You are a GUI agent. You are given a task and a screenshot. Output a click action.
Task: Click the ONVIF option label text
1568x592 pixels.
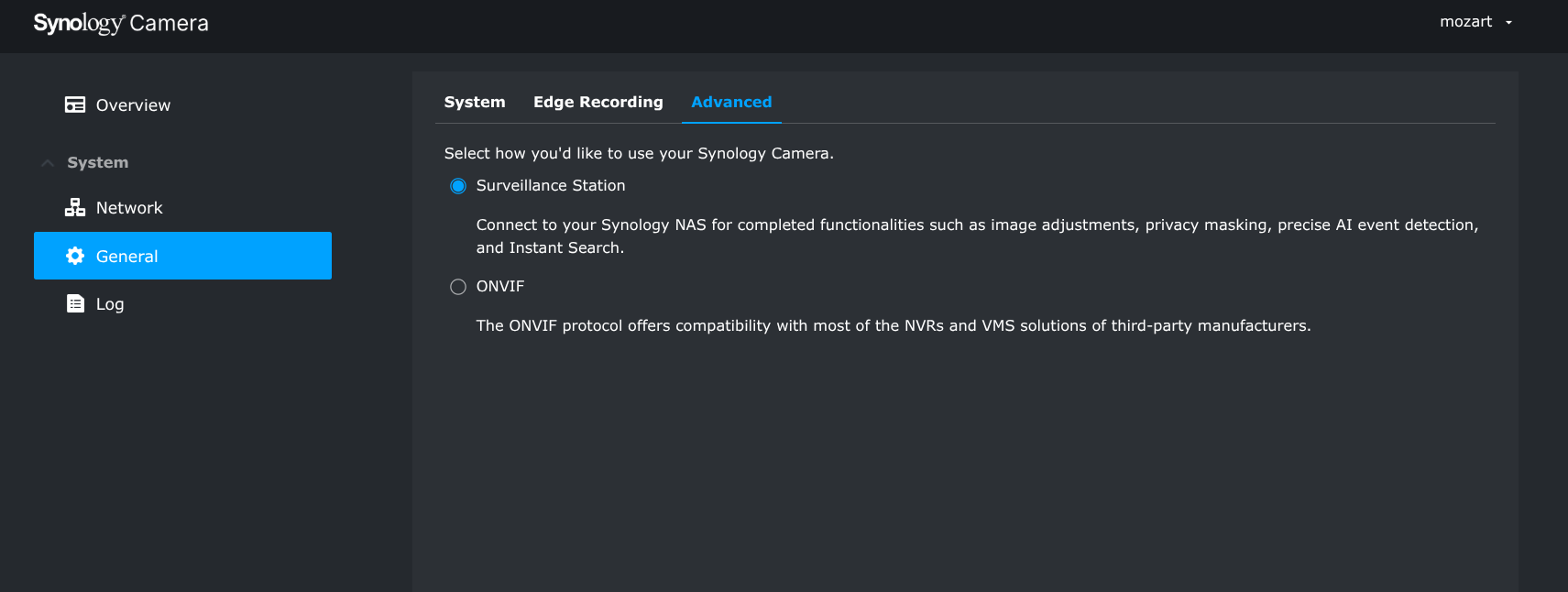click(x=500, y=286)
